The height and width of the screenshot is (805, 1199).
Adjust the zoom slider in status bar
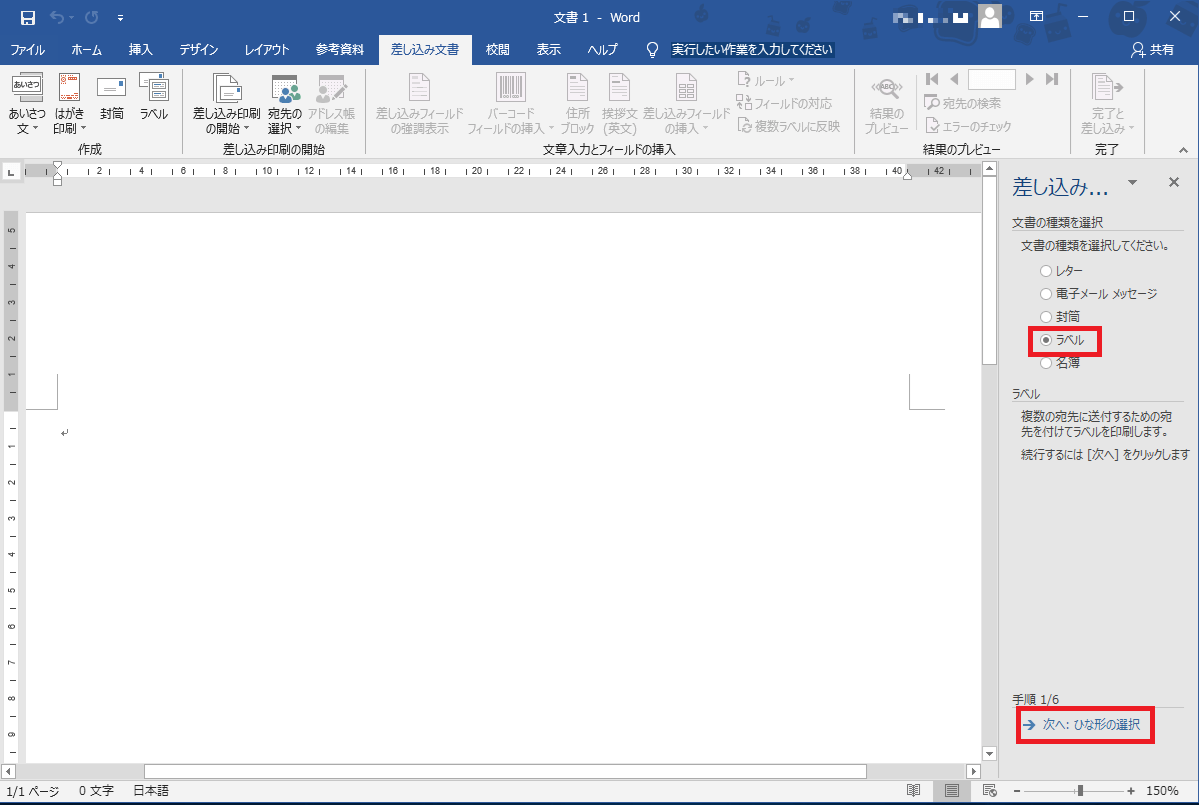pos(1080,791)
